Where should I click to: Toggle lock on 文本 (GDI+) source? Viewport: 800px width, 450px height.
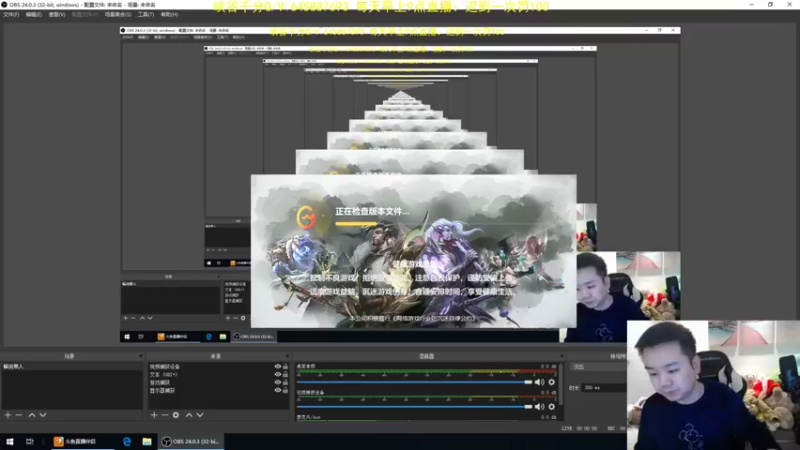pyautogui.click(x=285, y=374)
